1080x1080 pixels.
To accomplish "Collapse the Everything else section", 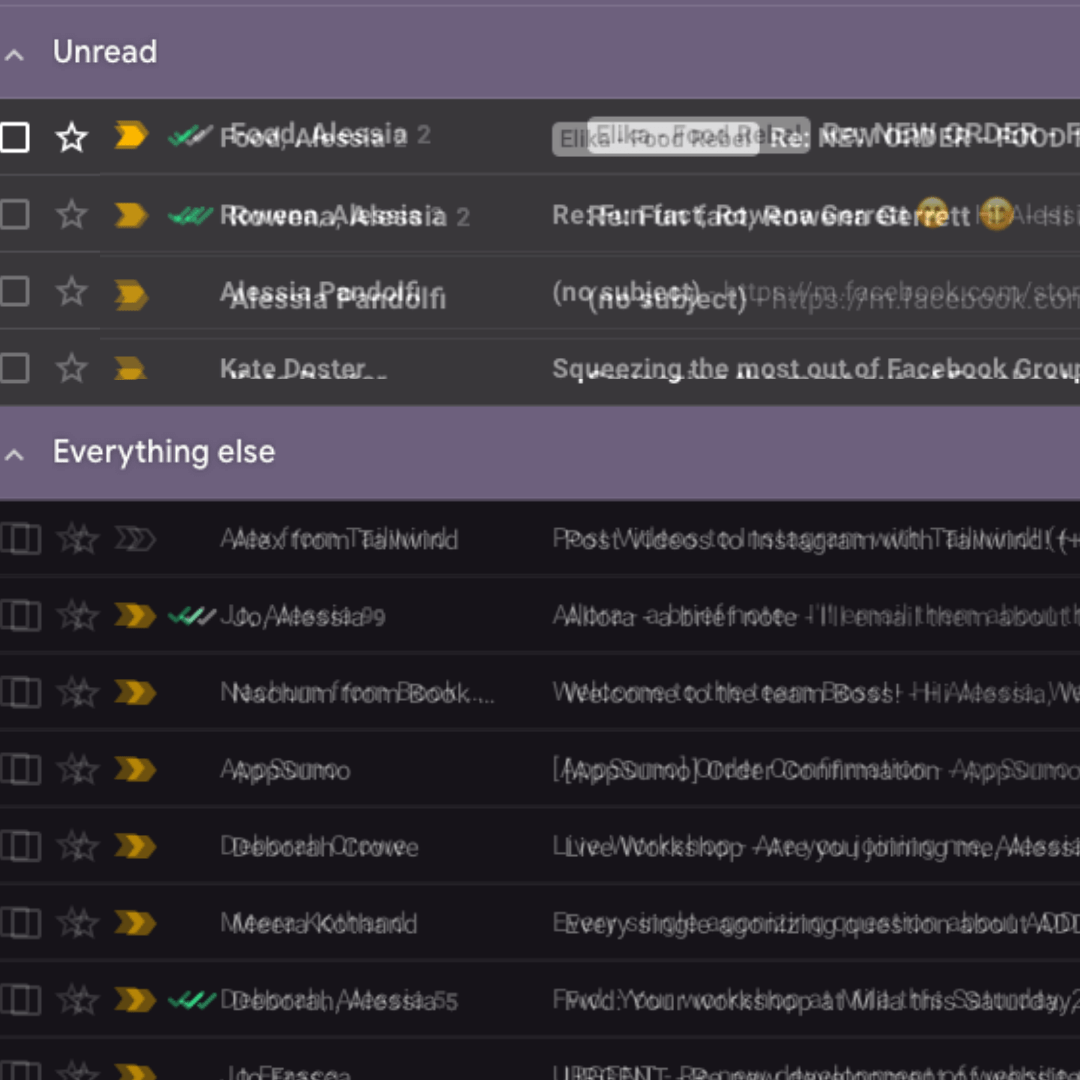I will 15,455.
